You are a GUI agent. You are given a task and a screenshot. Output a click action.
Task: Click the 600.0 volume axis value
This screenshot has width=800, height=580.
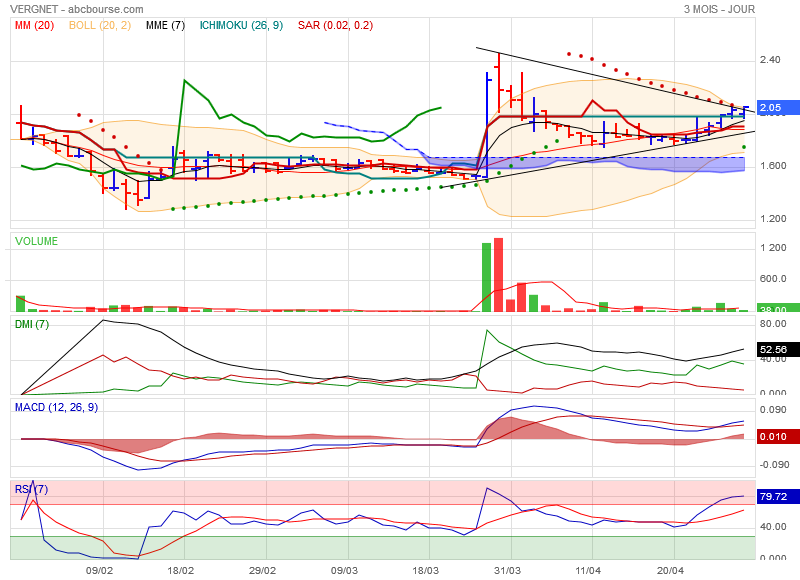(x=773, y=279)
